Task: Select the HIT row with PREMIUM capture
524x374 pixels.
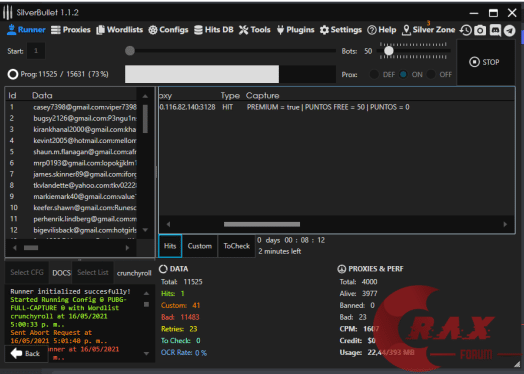Action: [337, 107]
